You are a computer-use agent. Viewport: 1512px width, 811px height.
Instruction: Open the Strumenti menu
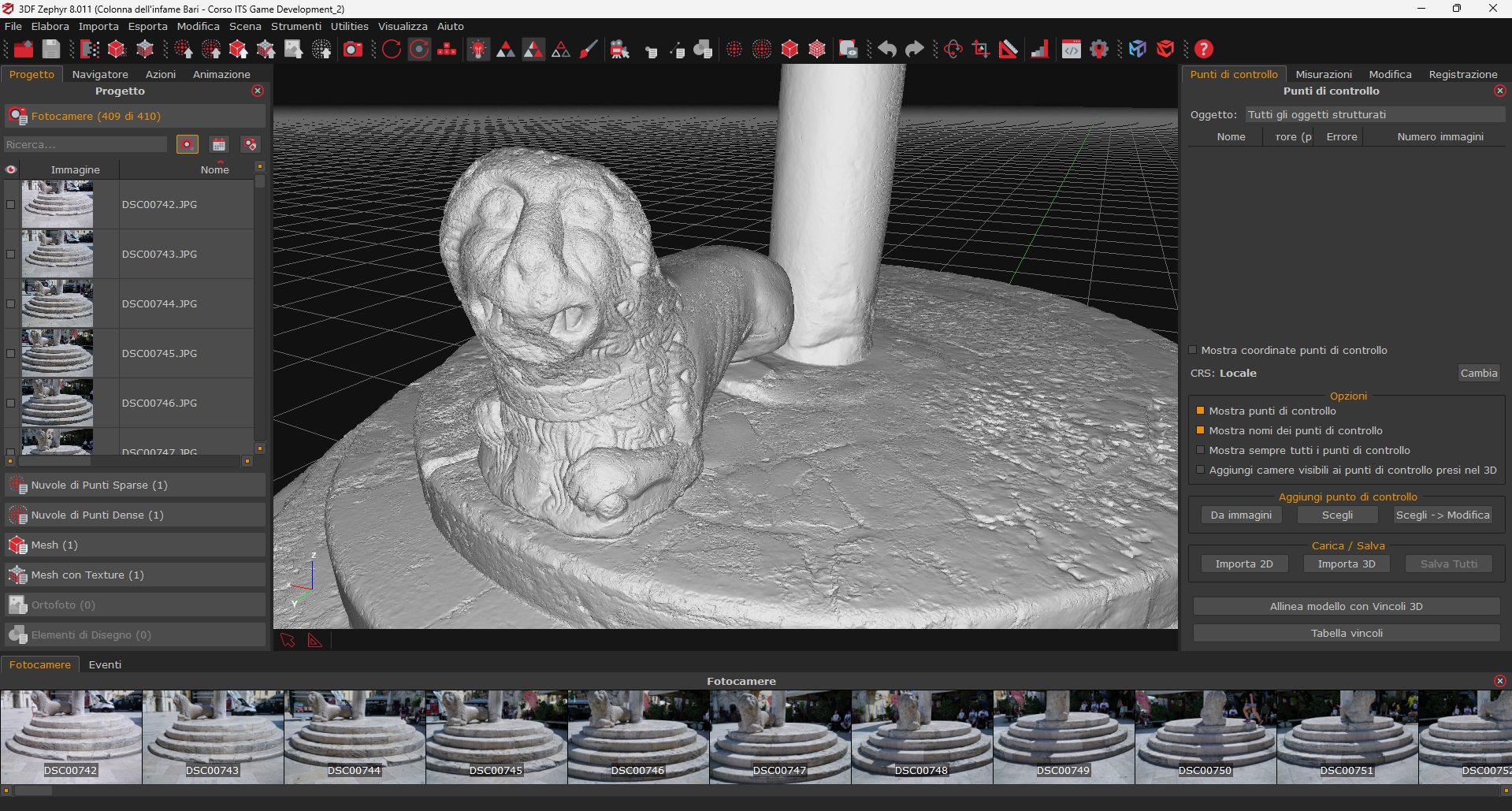(295, 26)
